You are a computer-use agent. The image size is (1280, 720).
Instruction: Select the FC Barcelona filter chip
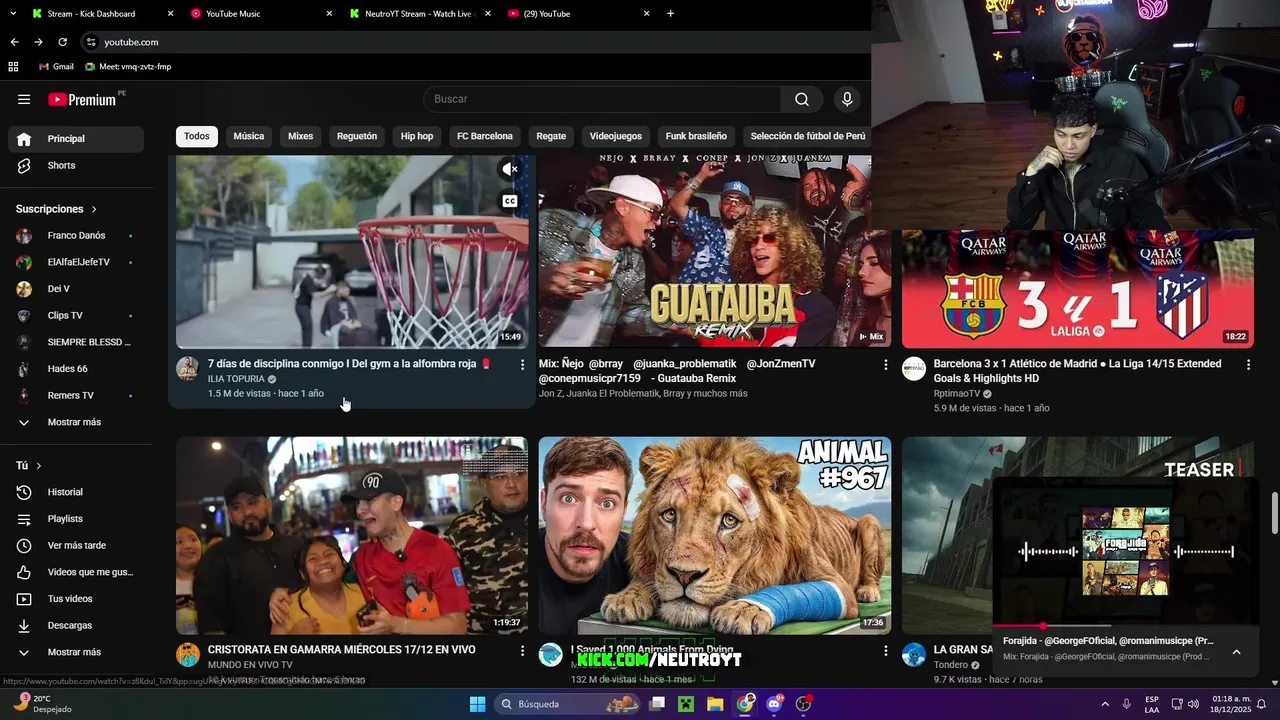tap(485, 136)
